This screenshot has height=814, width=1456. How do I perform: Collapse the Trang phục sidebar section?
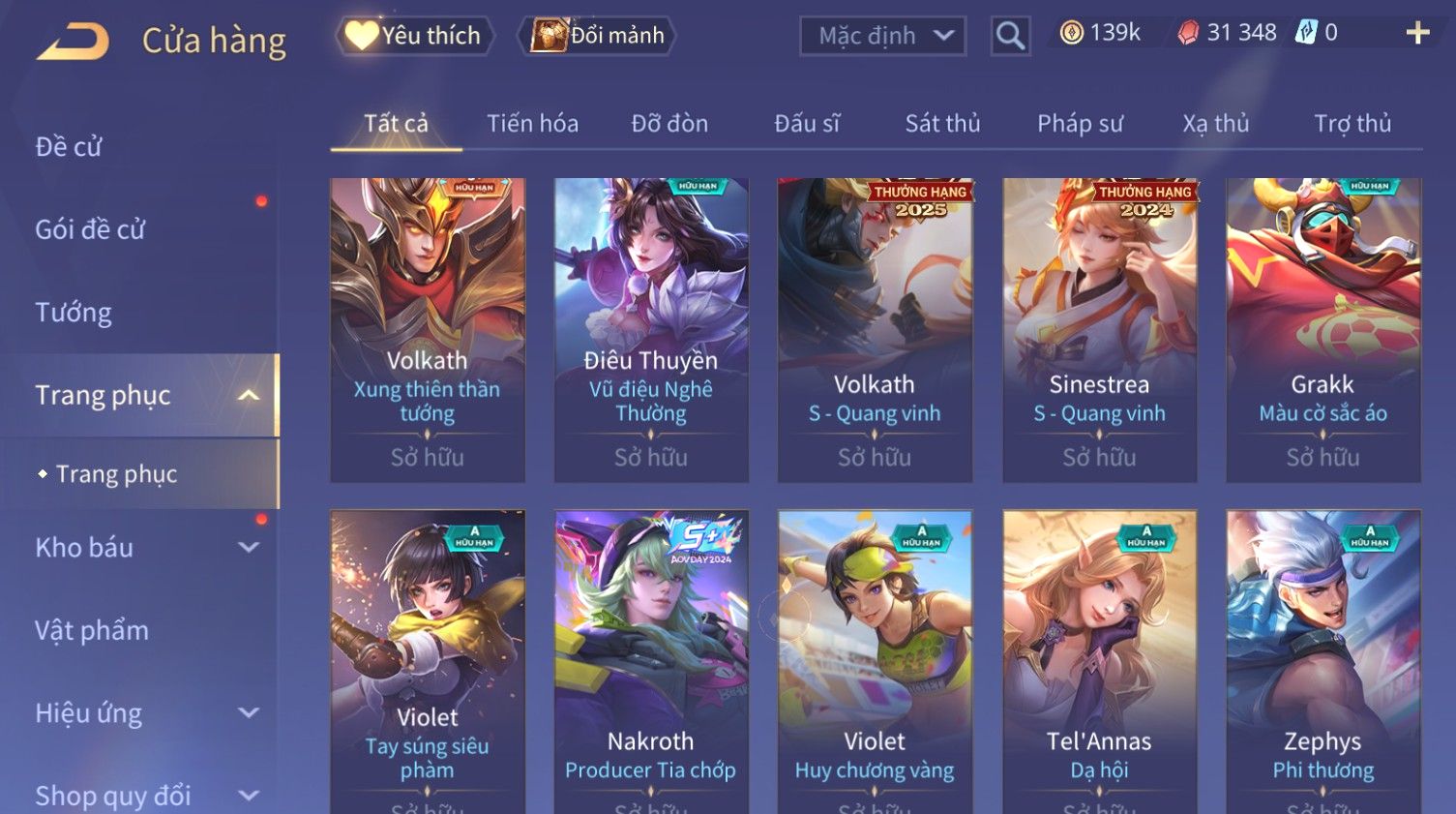point(249,395)
